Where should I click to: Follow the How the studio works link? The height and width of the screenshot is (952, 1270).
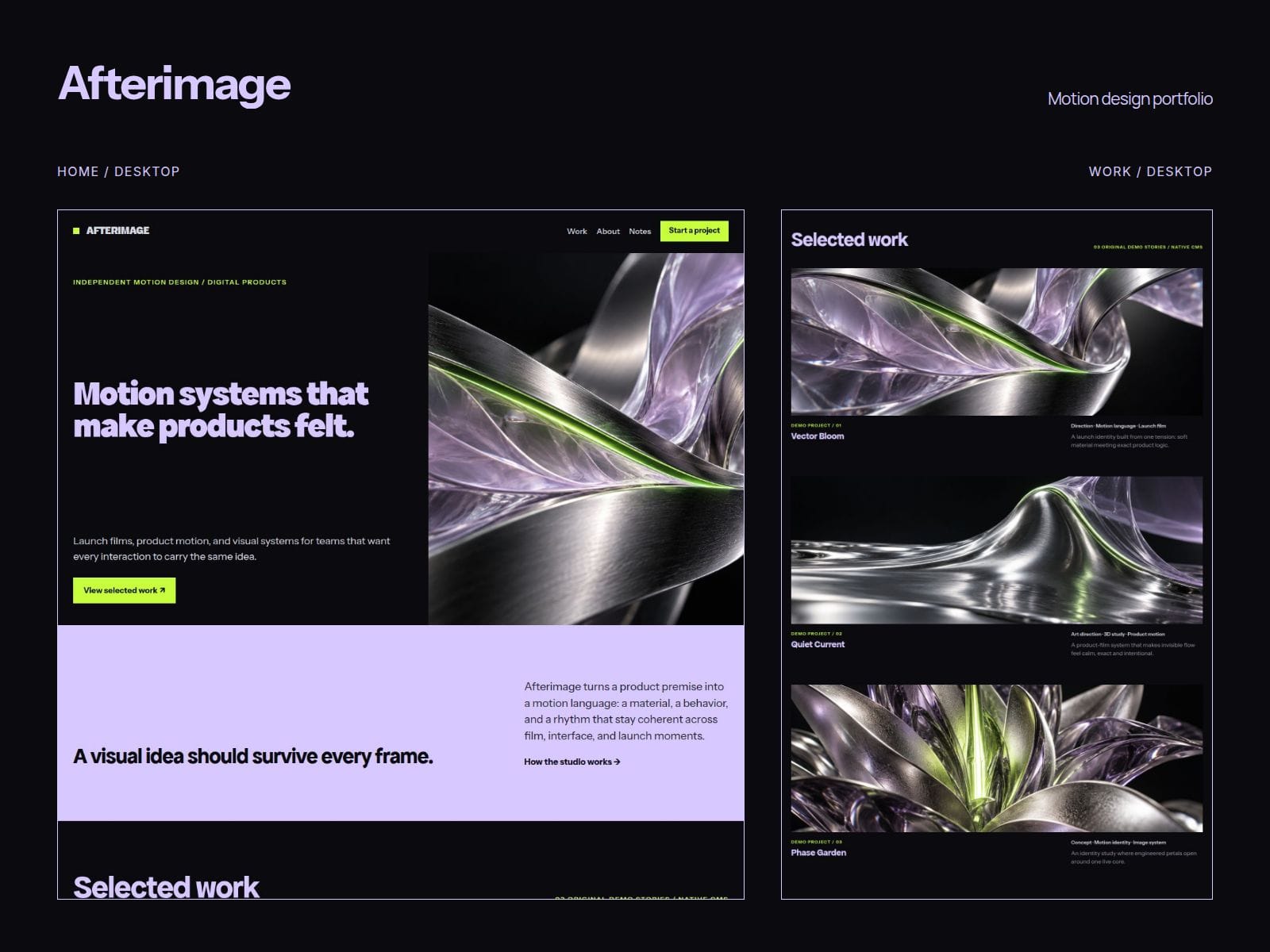pyautogui.click(x=571, y=762)
